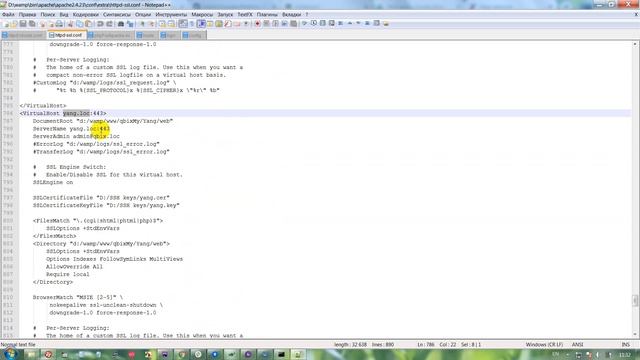Click "Normal text file" status text
640x360 pixels.
coord(19,344)
